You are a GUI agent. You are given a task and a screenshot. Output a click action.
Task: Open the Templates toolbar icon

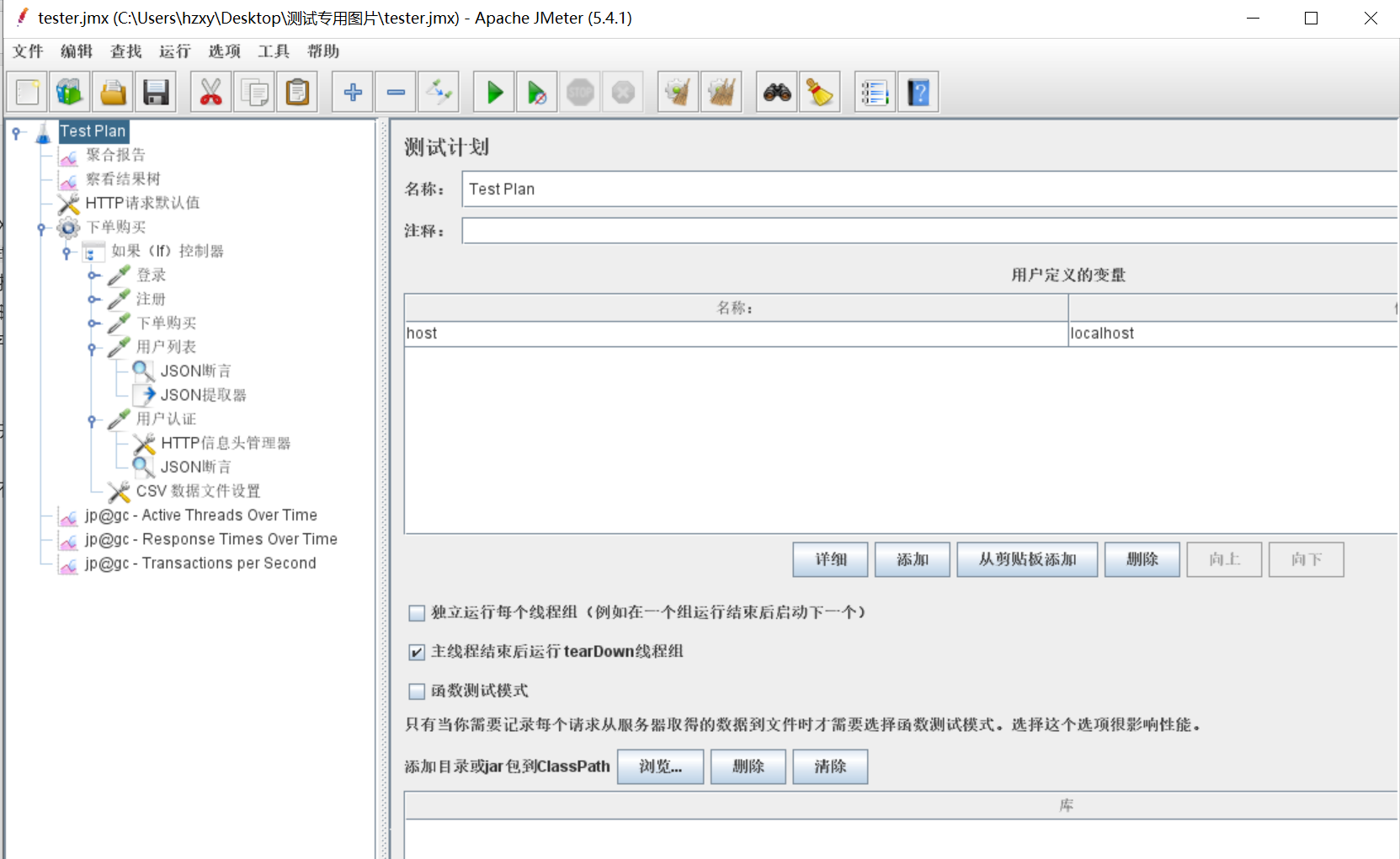pyautogui.click(x=70, y=92)
